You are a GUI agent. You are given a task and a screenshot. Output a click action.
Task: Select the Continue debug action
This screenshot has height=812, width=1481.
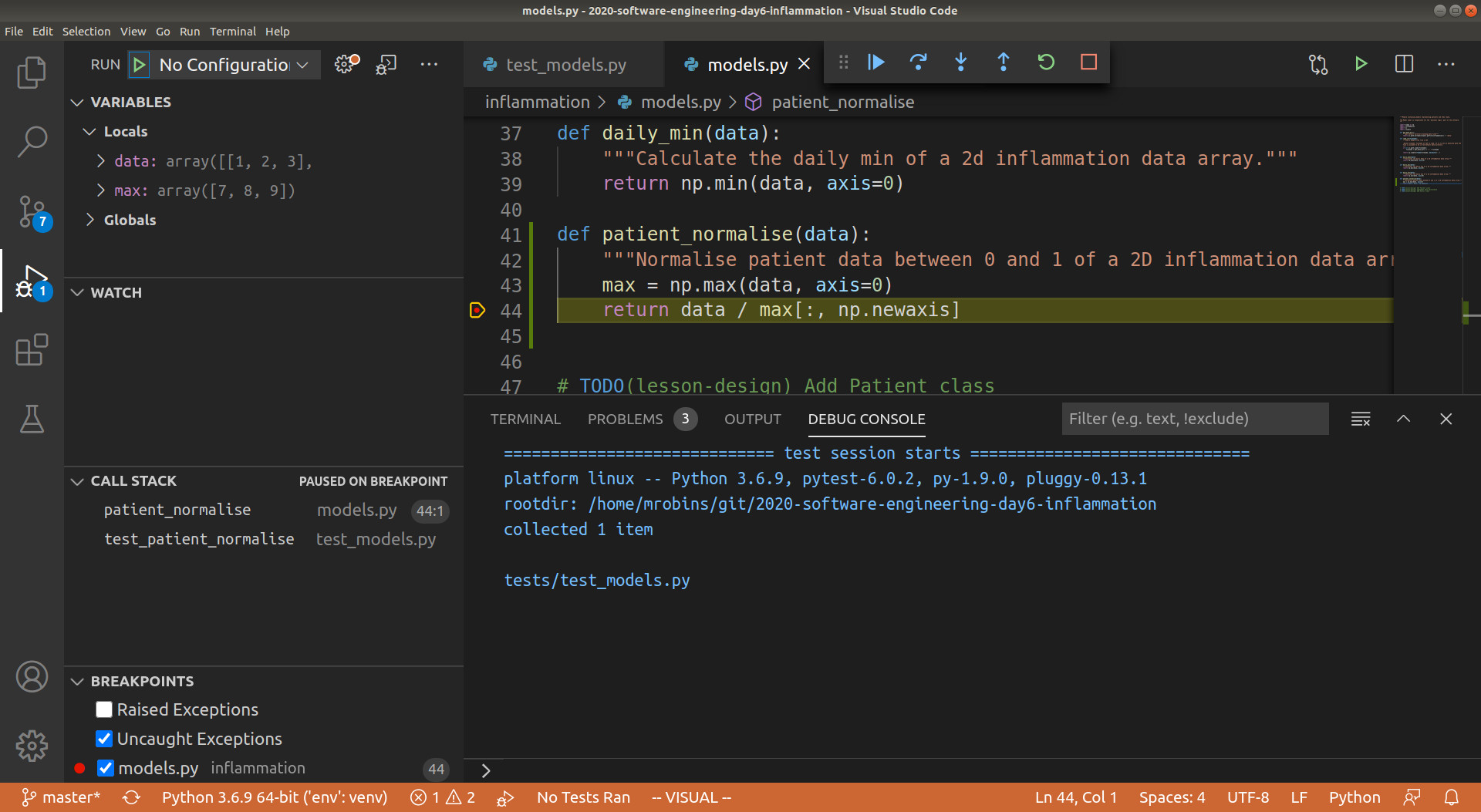[x=875, y=62]
